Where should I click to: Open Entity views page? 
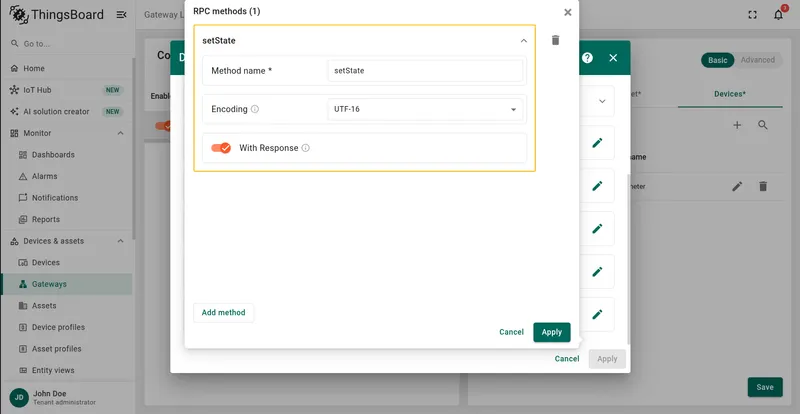[66, 371]
